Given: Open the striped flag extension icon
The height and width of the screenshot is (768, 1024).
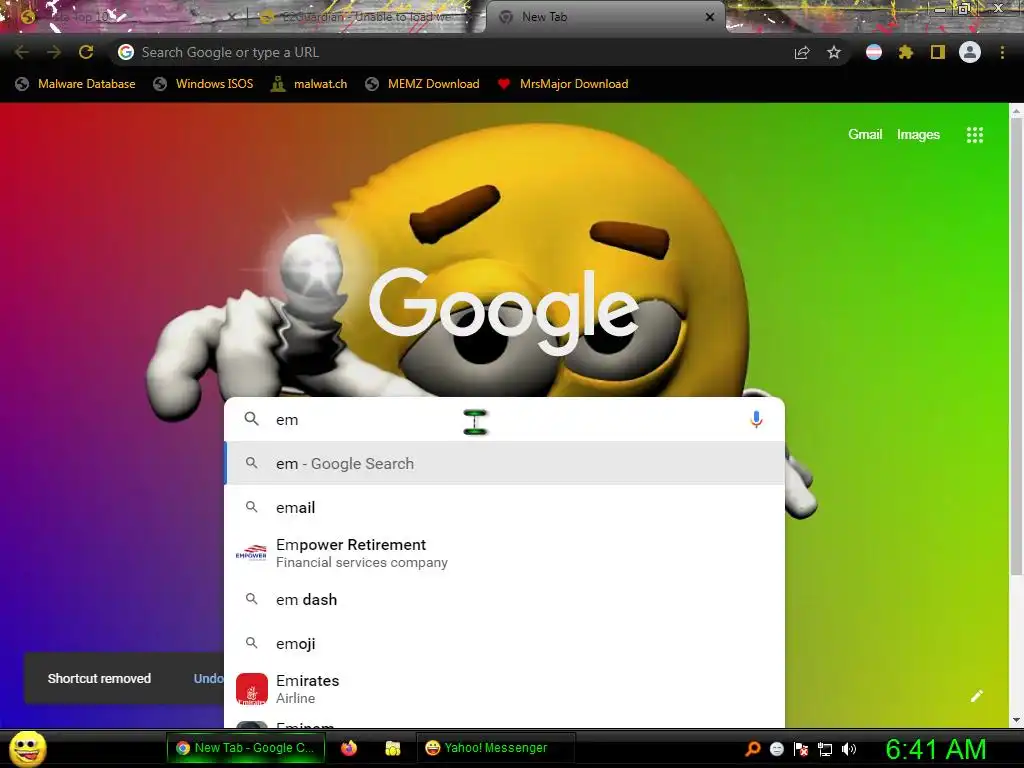Looking at the screenshot, I should (x=874, y=52).
